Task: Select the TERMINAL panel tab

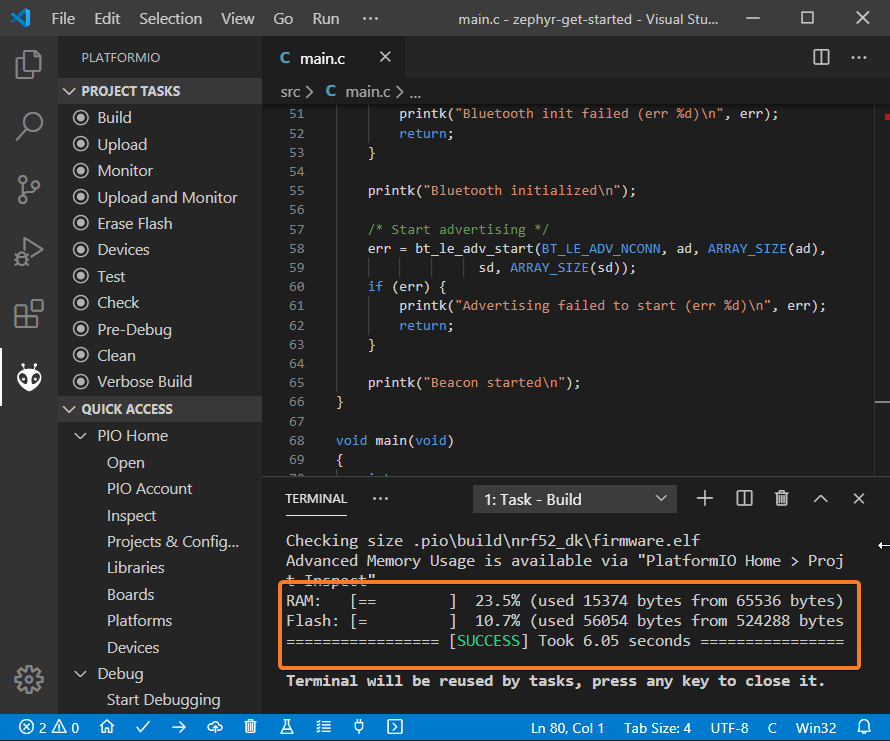Action: coord(316,499)
